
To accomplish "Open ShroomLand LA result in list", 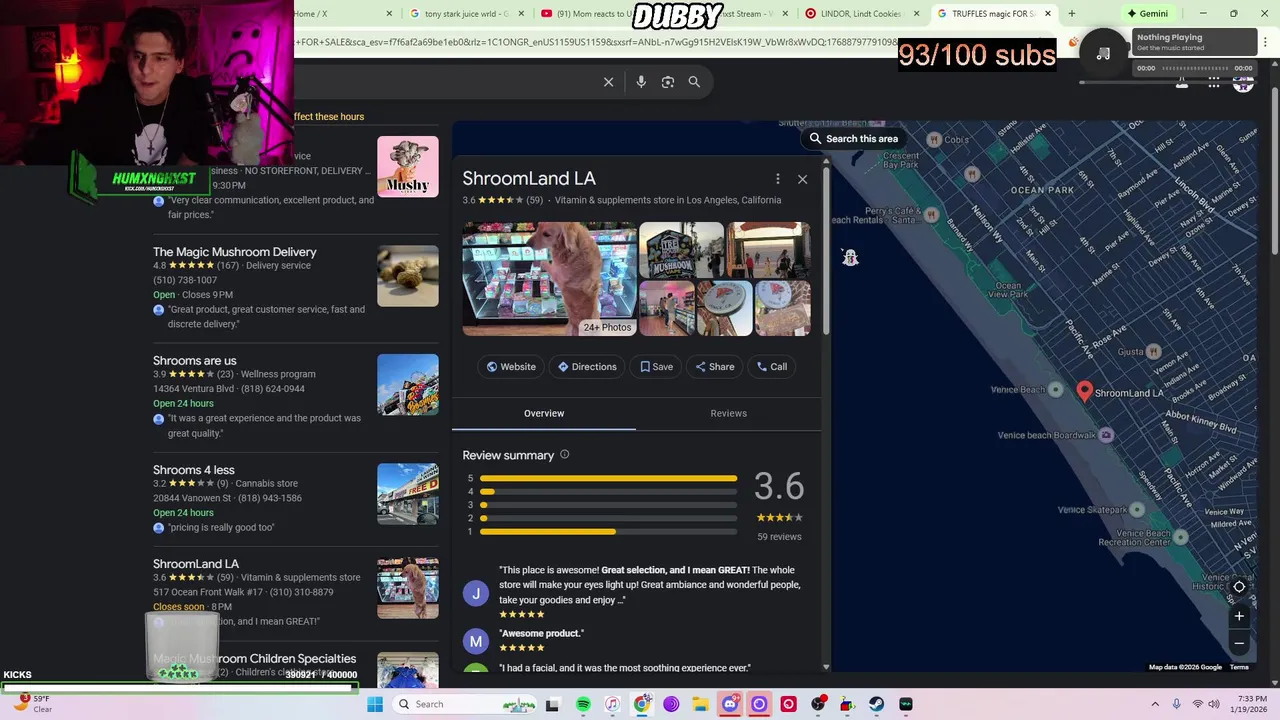I will click(x=196, y=564).
